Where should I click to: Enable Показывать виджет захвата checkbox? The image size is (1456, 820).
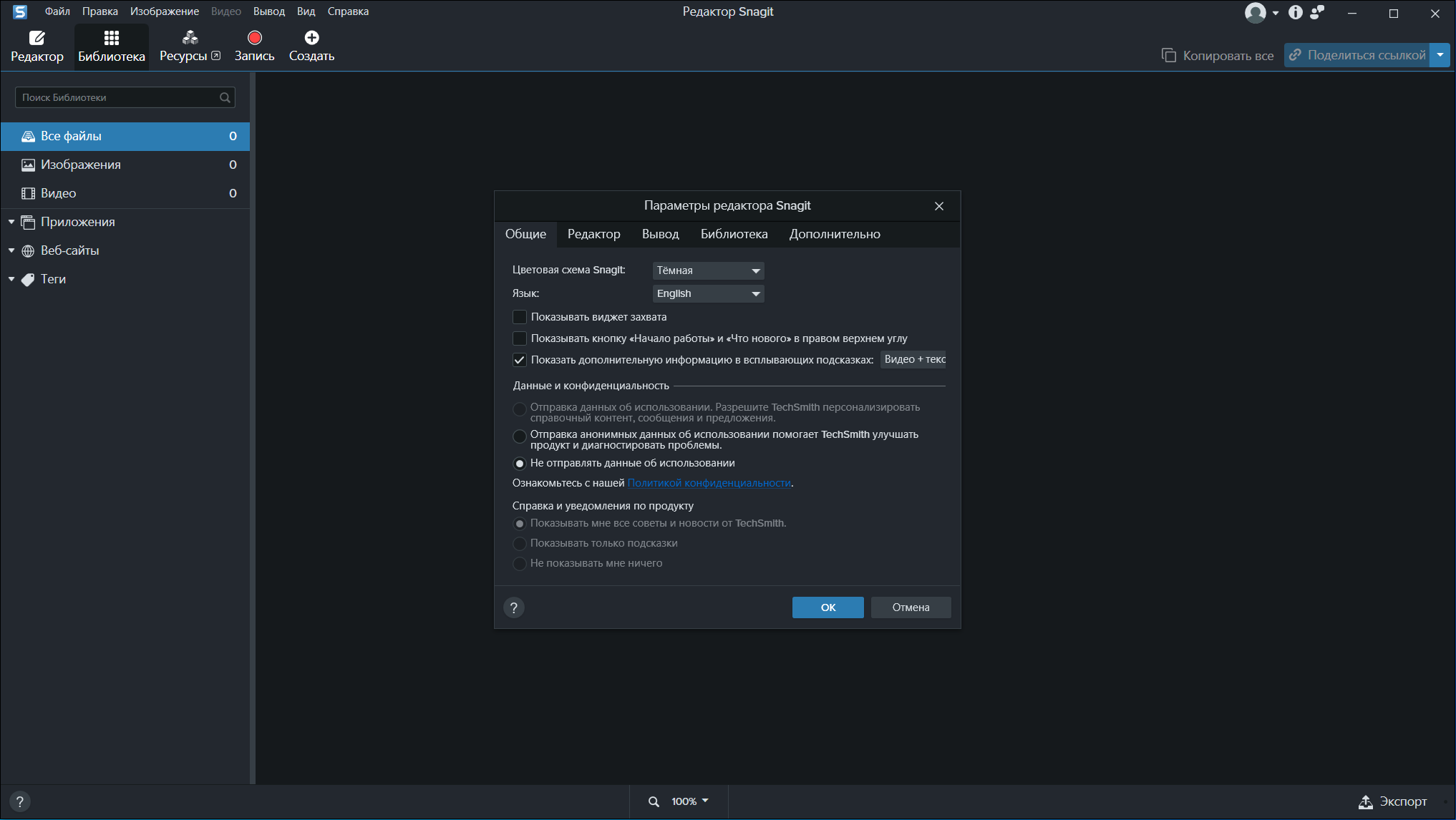(520, 317)
